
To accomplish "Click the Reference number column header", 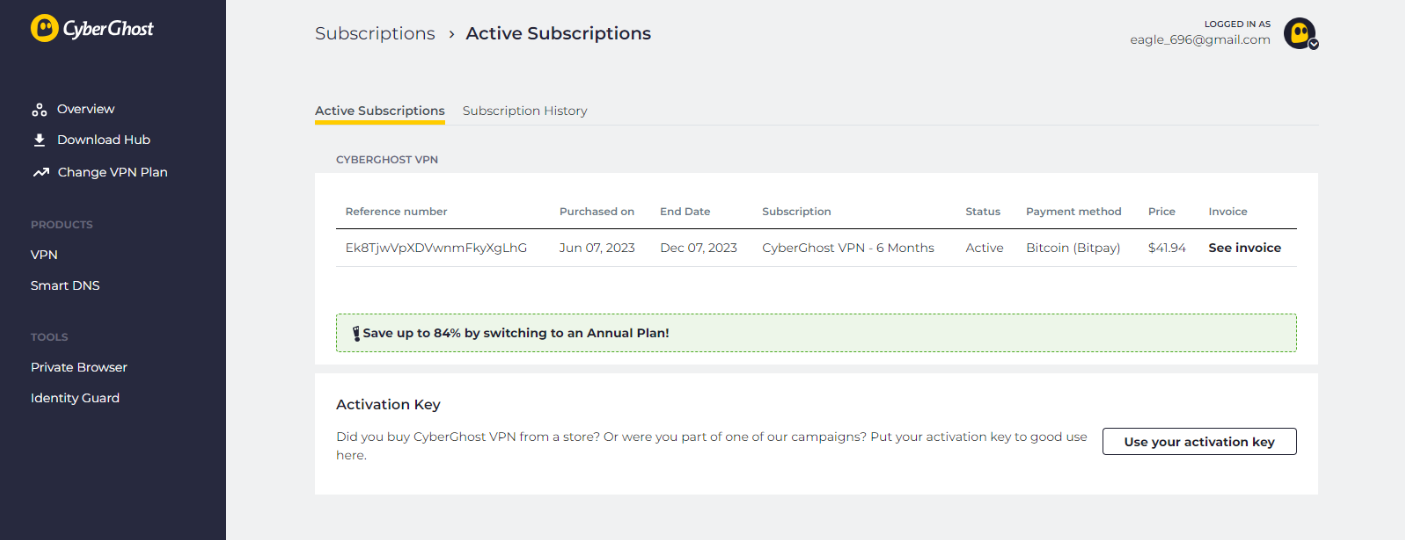I will tap(396, 212).
